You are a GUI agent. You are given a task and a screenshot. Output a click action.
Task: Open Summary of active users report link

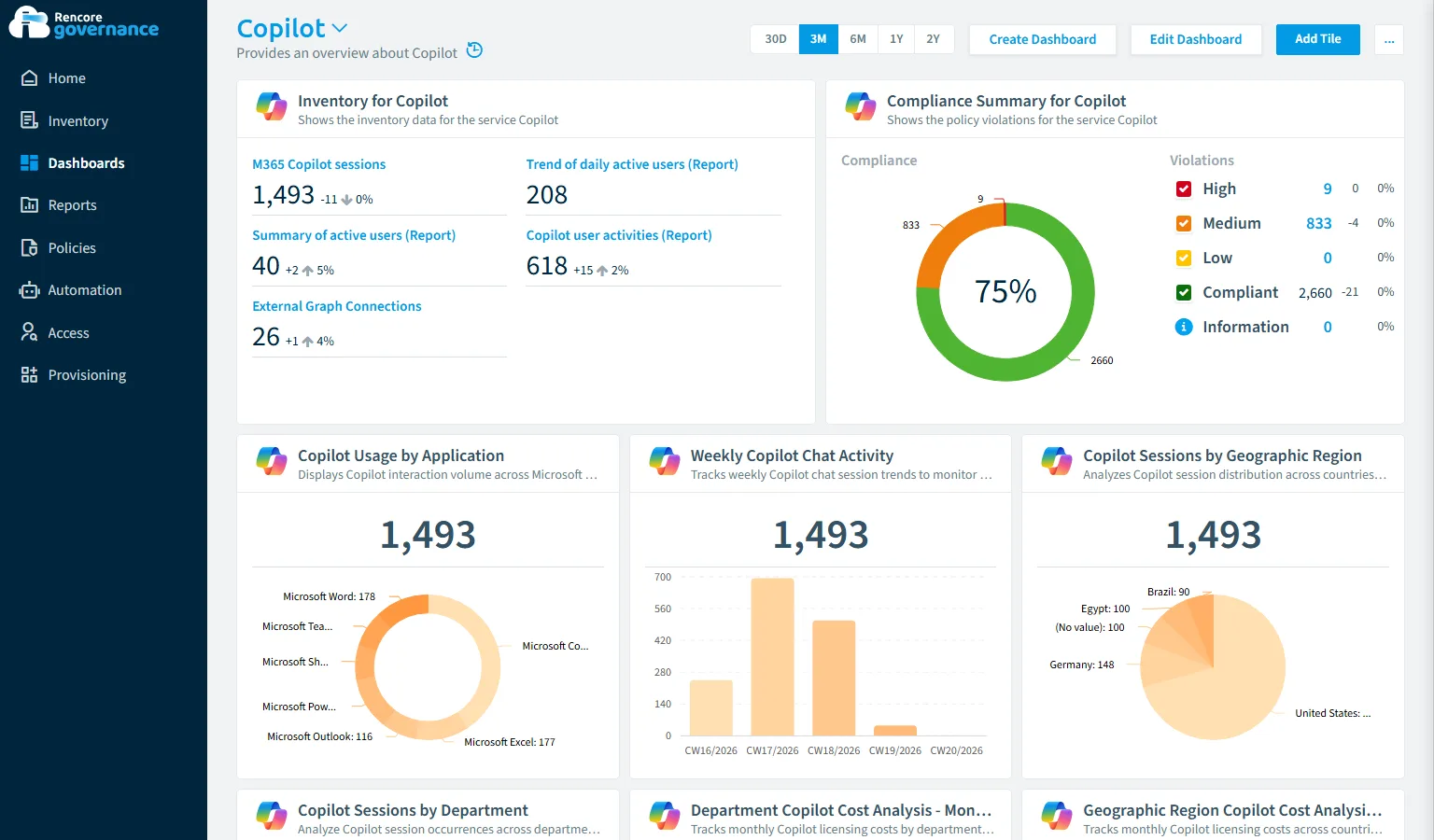pyautogui.click(x=354, y=235)
